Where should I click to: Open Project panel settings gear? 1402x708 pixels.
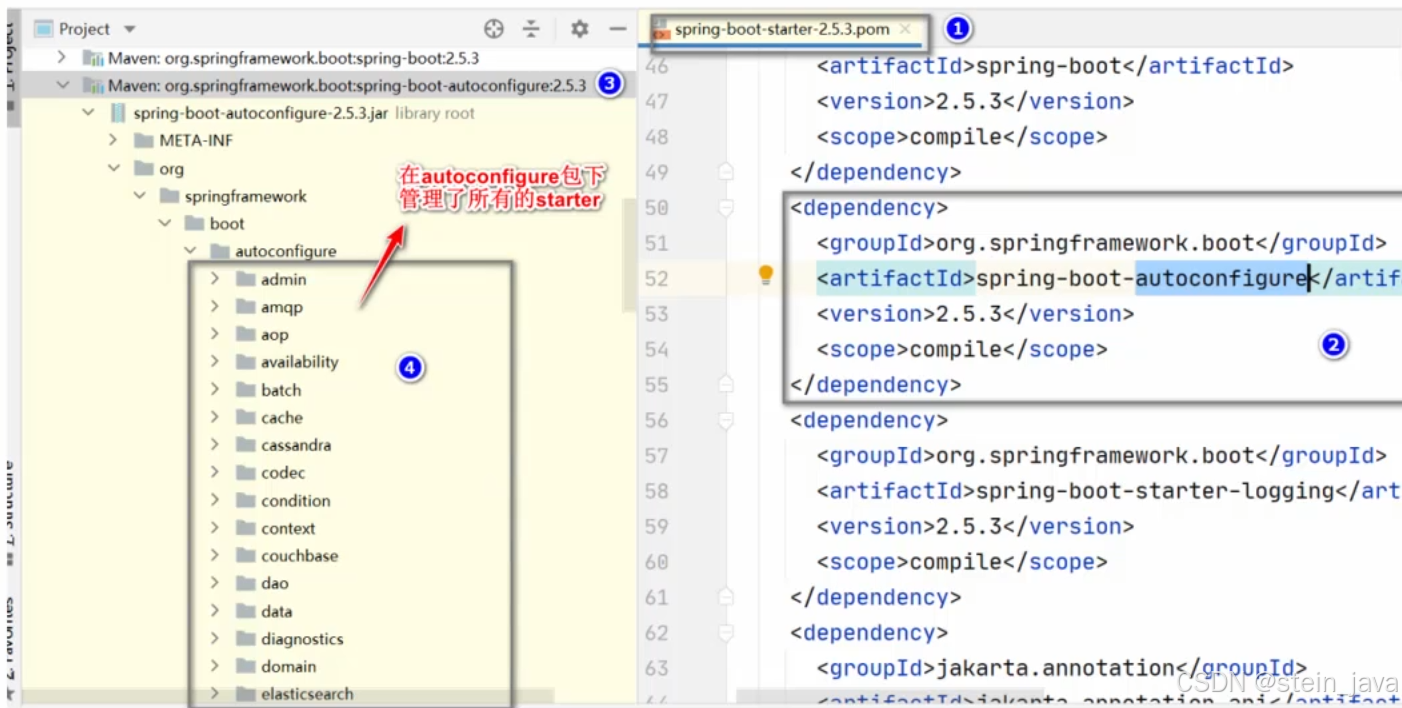click(x=579, y=29)
